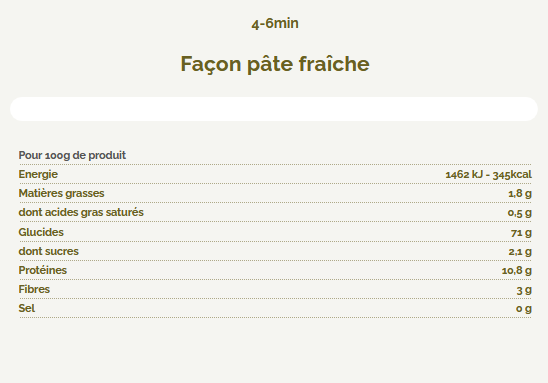Image resolution: width=548 pixels, height=383 pixels.
Task: Select the Protéines row label
Action: [x=43, y=270]
